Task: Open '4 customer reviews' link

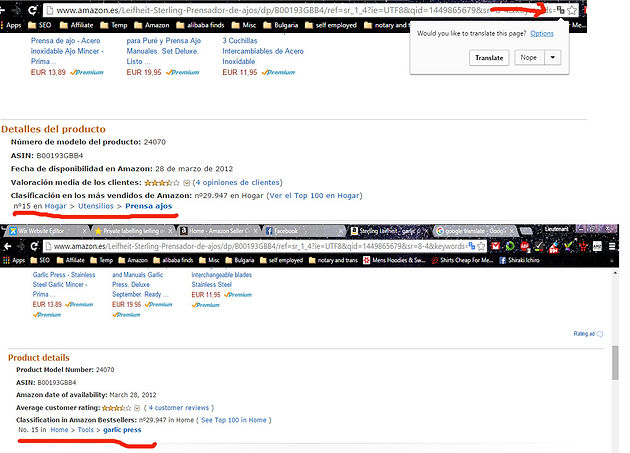Action: [179, 408]
